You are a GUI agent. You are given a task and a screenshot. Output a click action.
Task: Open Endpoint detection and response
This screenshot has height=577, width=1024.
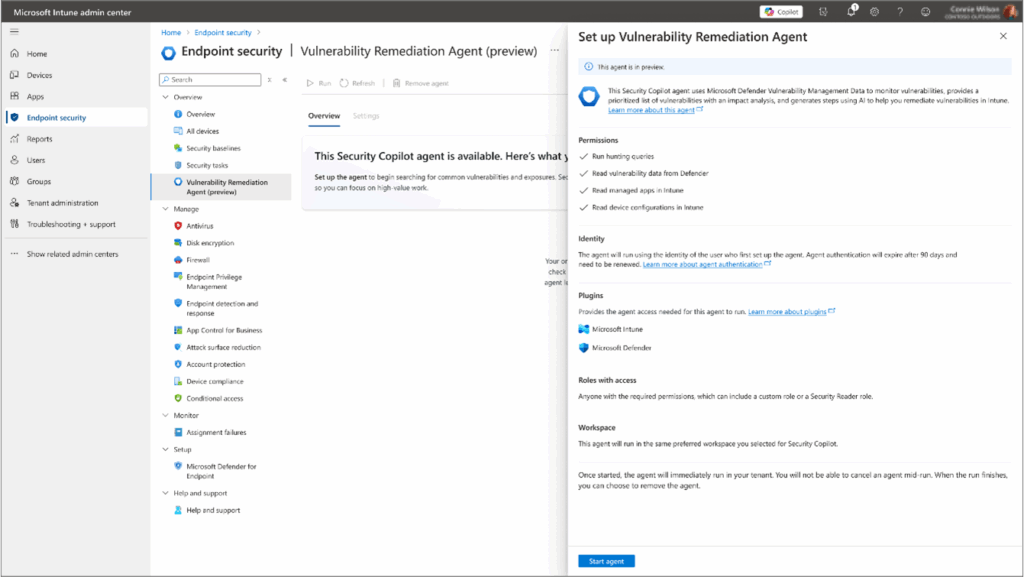[222, 308]
